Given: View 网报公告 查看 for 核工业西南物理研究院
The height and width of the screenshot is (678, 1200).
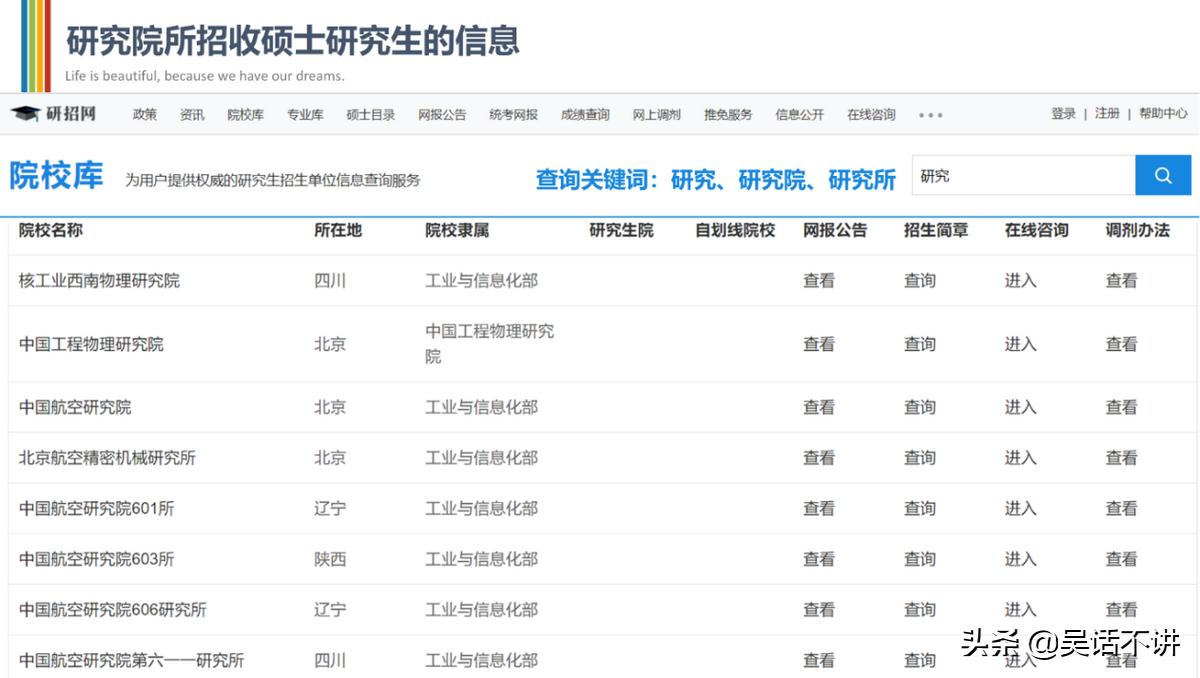Looking at the screenshot, I should pos(819,281).
